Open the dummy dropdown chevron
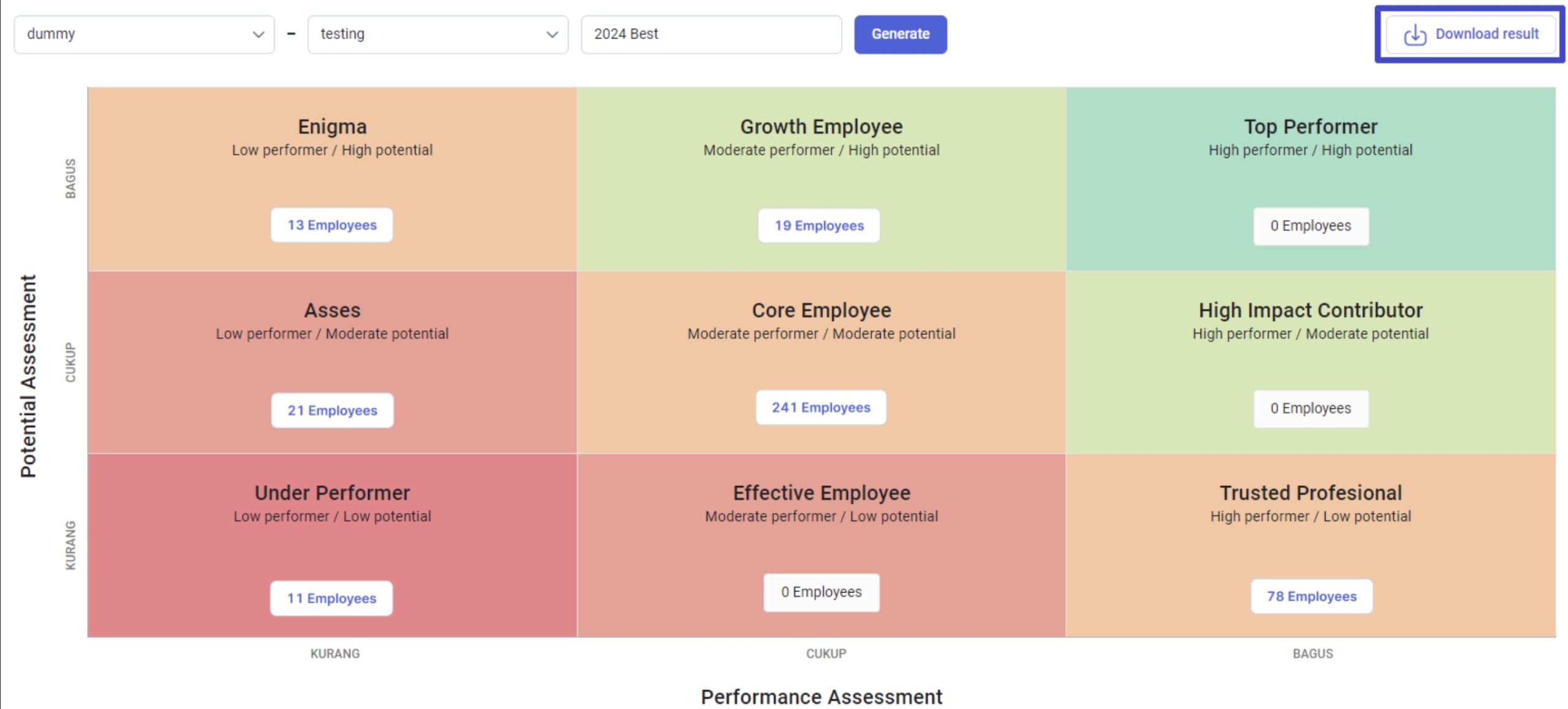The width and height of the screenshot is (1568, 709). click(258, 35)
